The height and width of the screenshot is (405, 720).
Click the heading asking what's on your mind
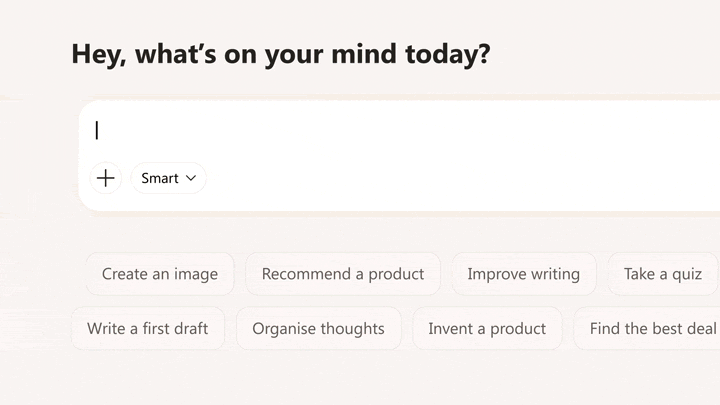(x=280, y=54)
